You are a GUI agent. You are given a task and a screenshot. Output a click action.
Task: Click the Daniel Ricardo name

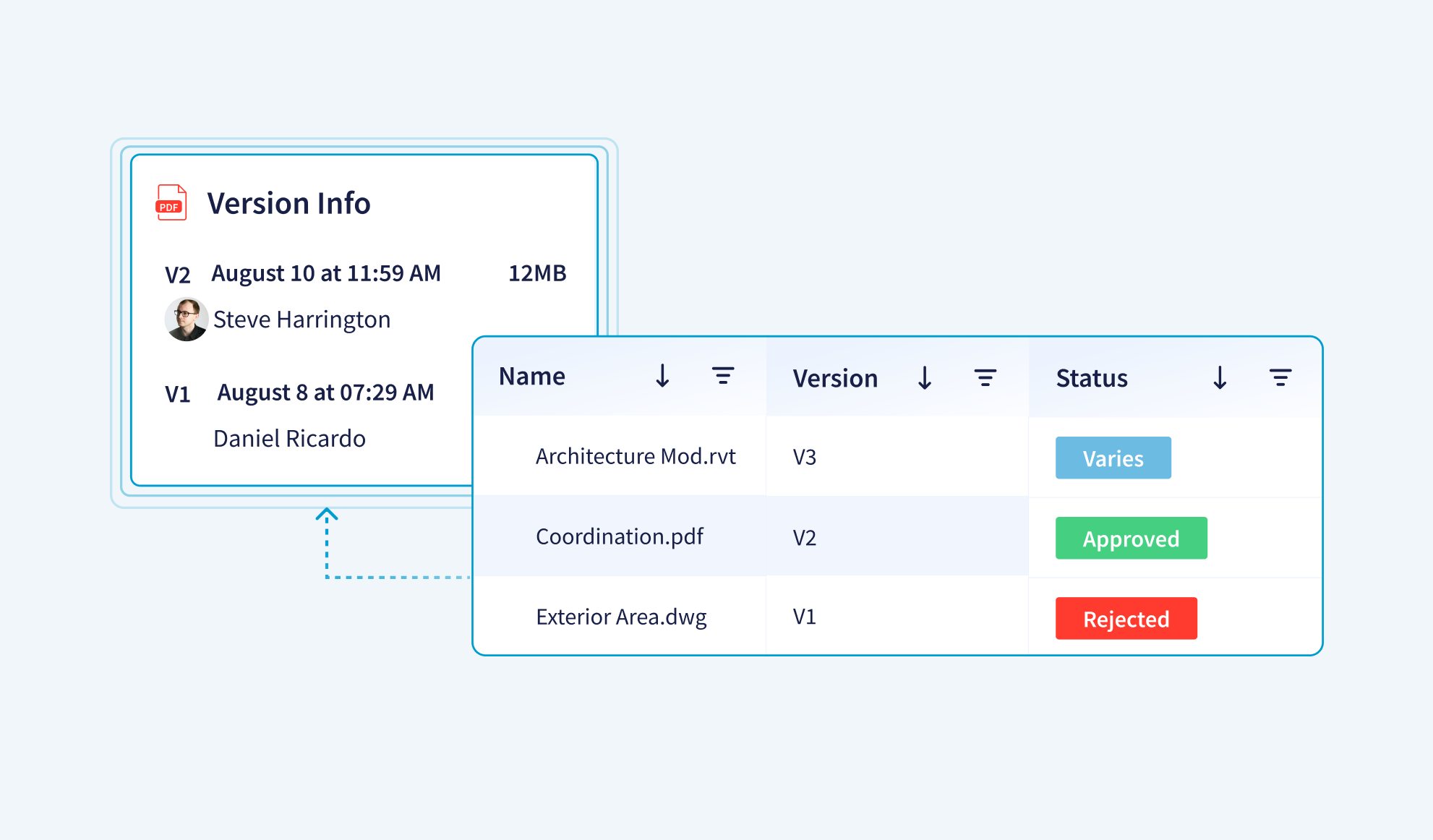tap(289, 438)
